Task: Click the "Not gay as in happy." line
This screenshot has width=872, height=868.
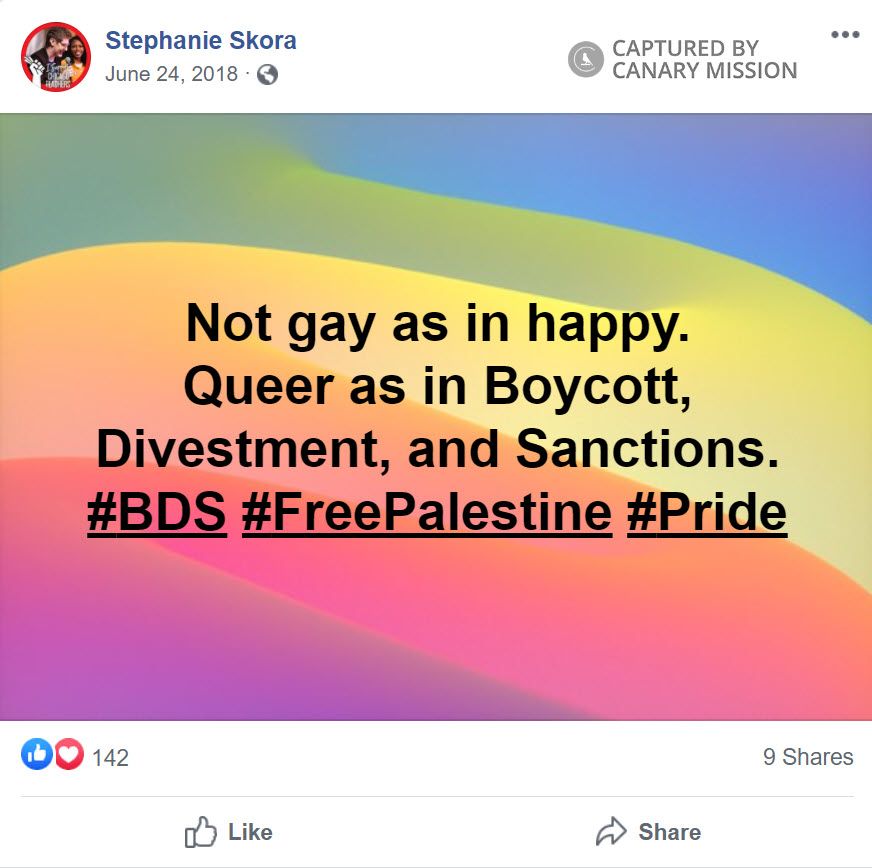Action: point(437,324)
